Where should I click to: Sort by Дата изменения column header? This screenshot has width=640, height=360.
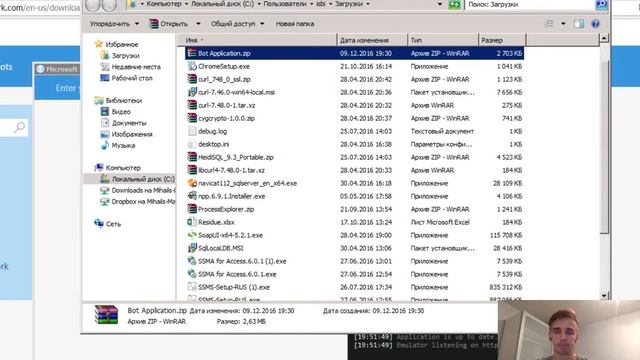tap(372, 40)
